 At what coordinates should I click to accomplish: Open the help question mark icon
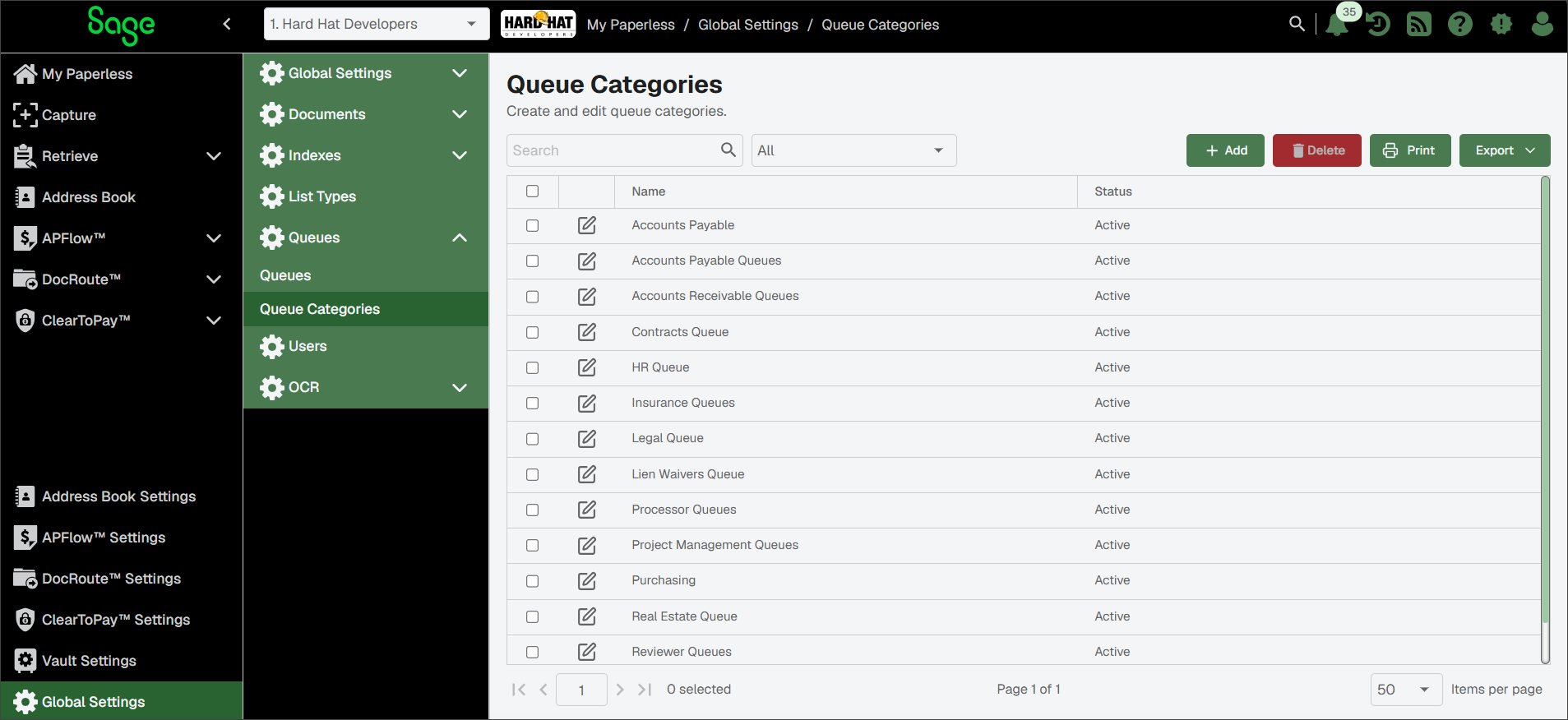[1460, 25]
